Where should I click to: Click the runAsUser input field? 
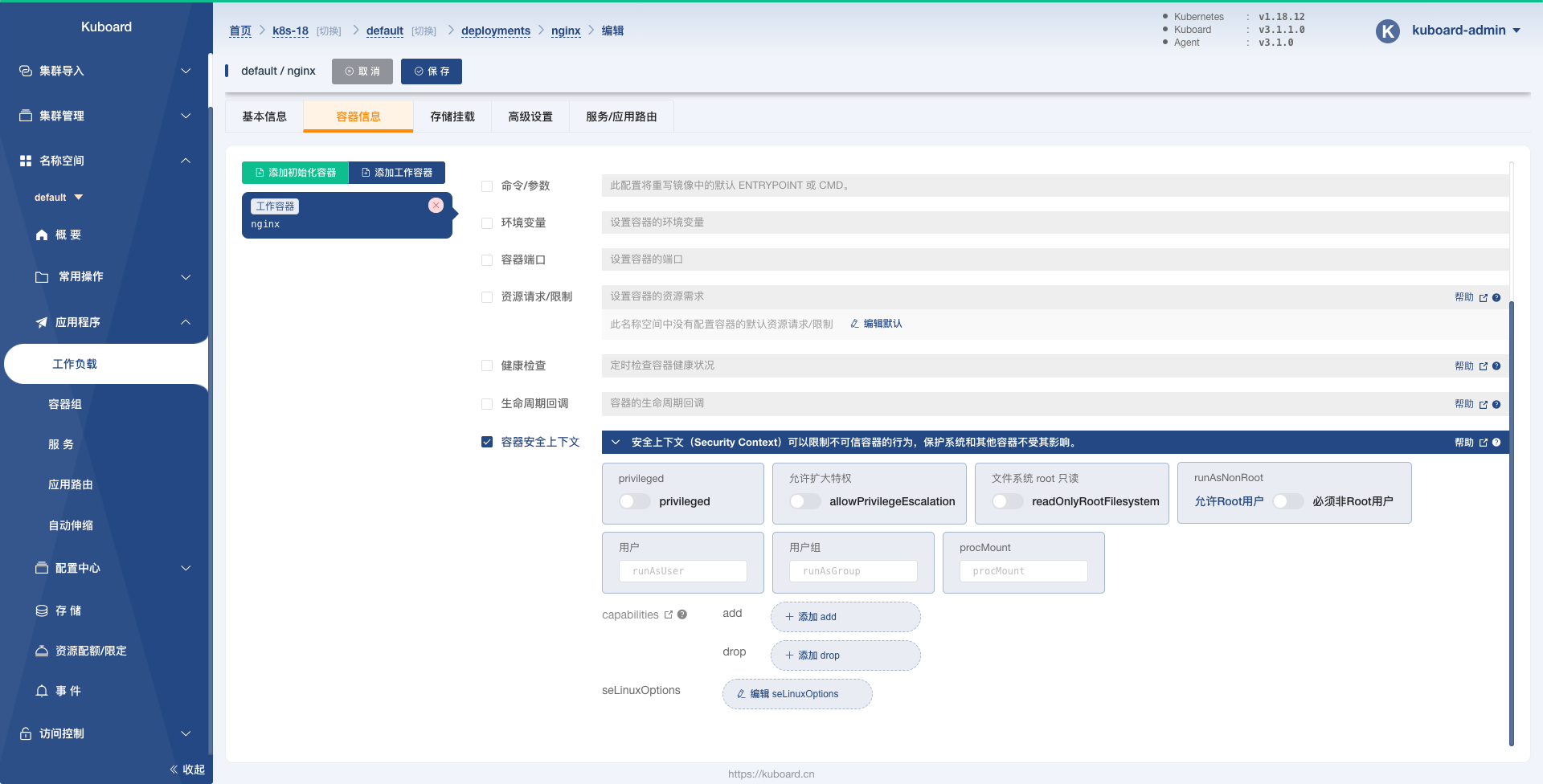coord(683,571)
